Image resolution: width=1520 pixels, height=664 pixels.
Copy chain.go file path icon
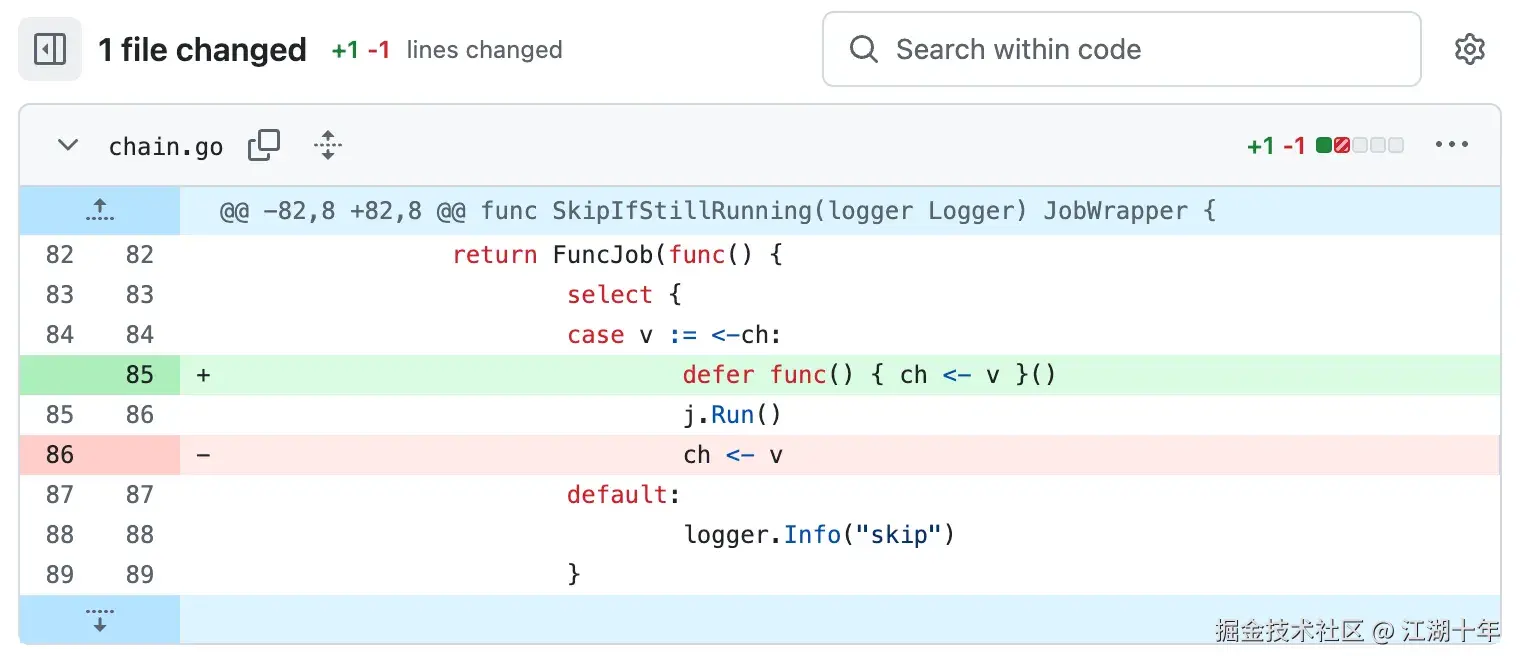tap(264, 146)
